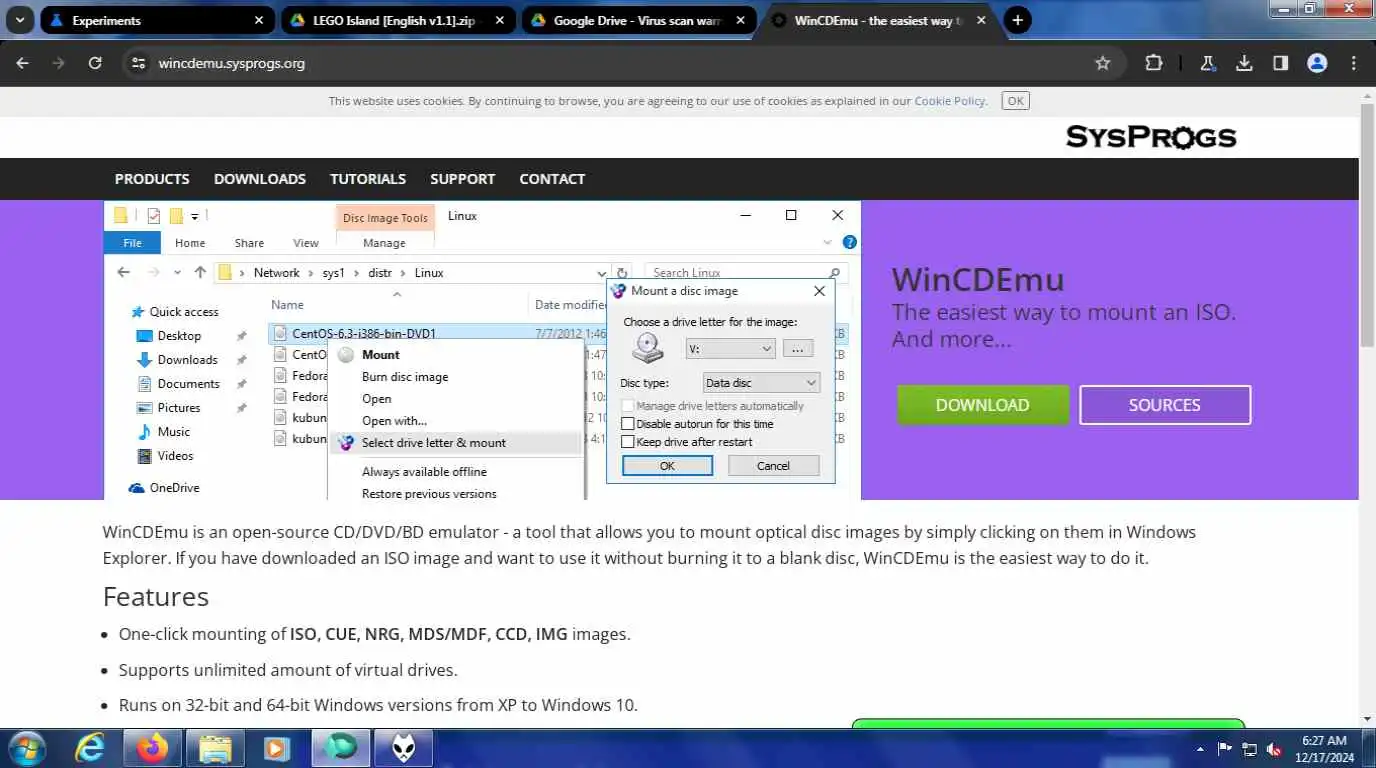This screenshot has width=1376, height=768.
Task: Open Chrome Labs flask icon
Action: (x=1207, y=63)
